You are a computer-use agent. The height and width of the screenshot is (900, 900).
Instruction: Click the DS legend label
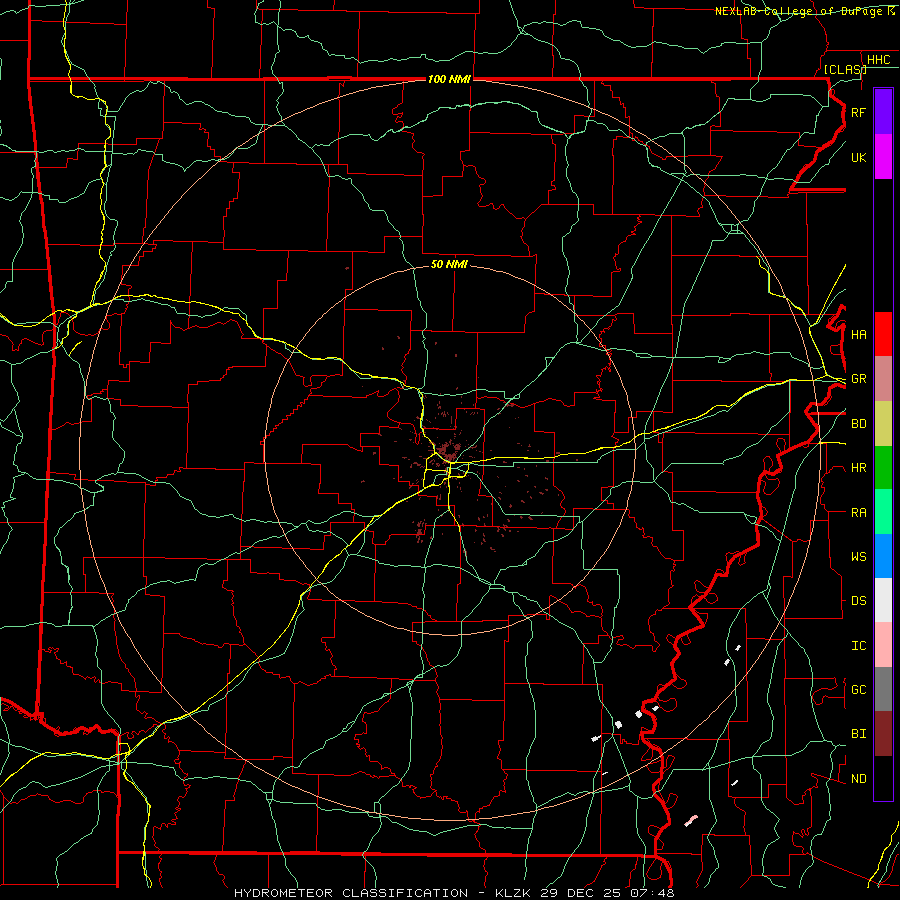pos(858,601)
